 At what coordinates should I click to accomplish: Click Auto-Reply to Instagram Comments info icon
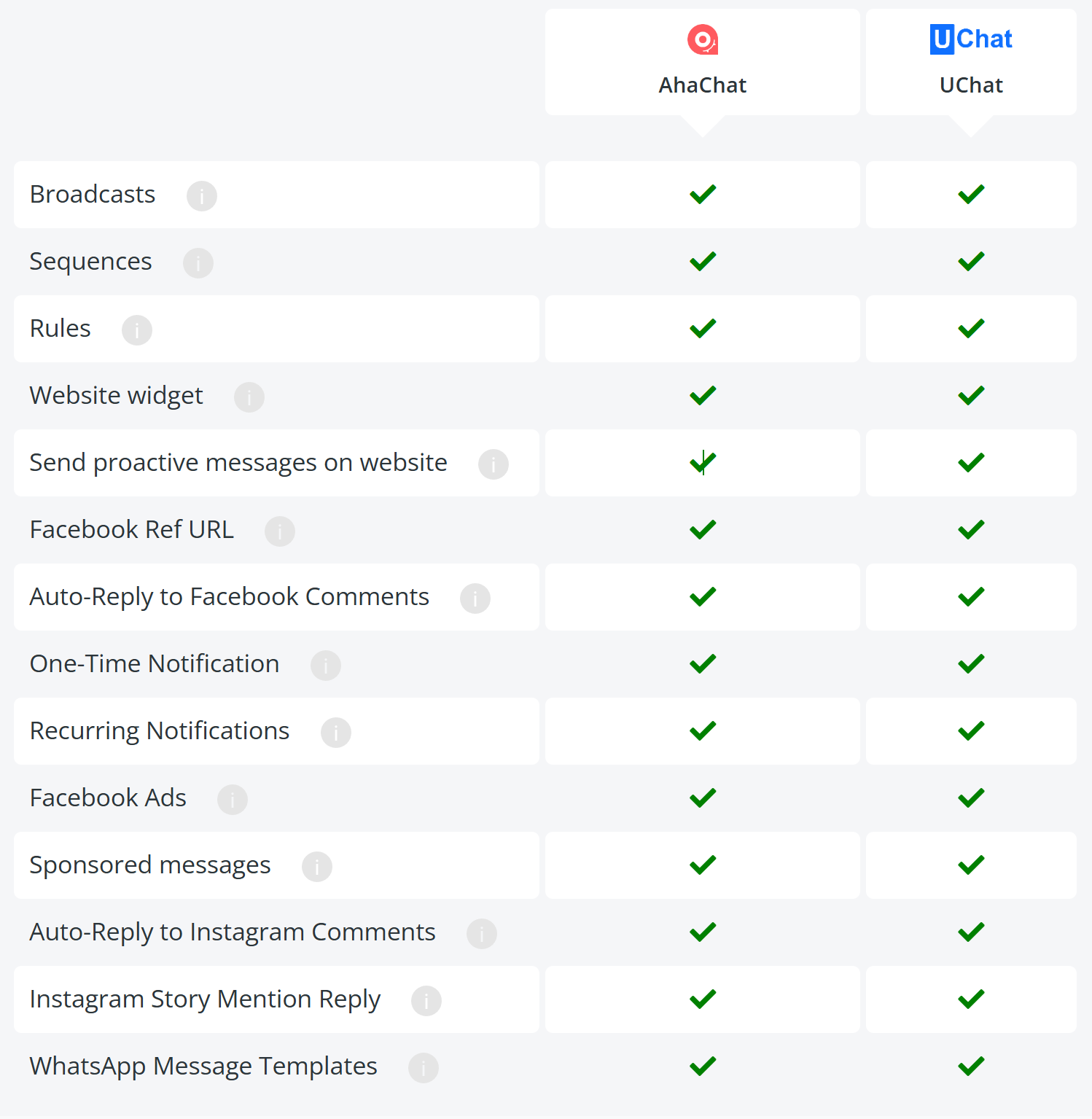pyautogui.click(x=482, y=934)
